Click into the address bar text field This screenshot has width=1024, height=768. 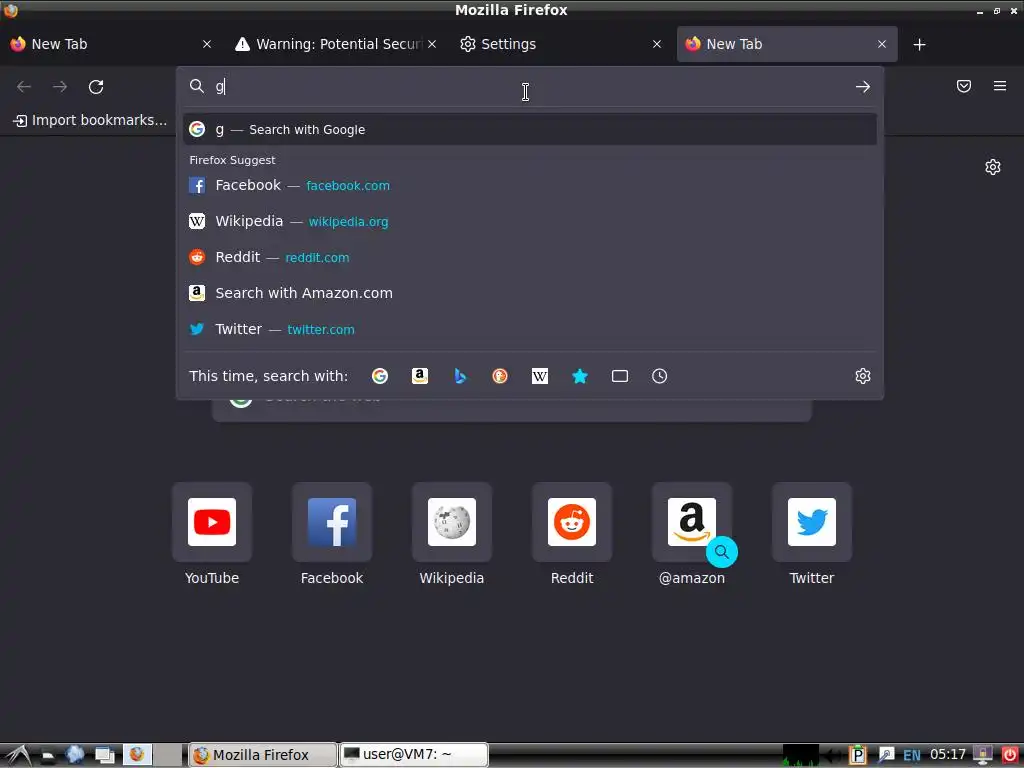(529, 87)
